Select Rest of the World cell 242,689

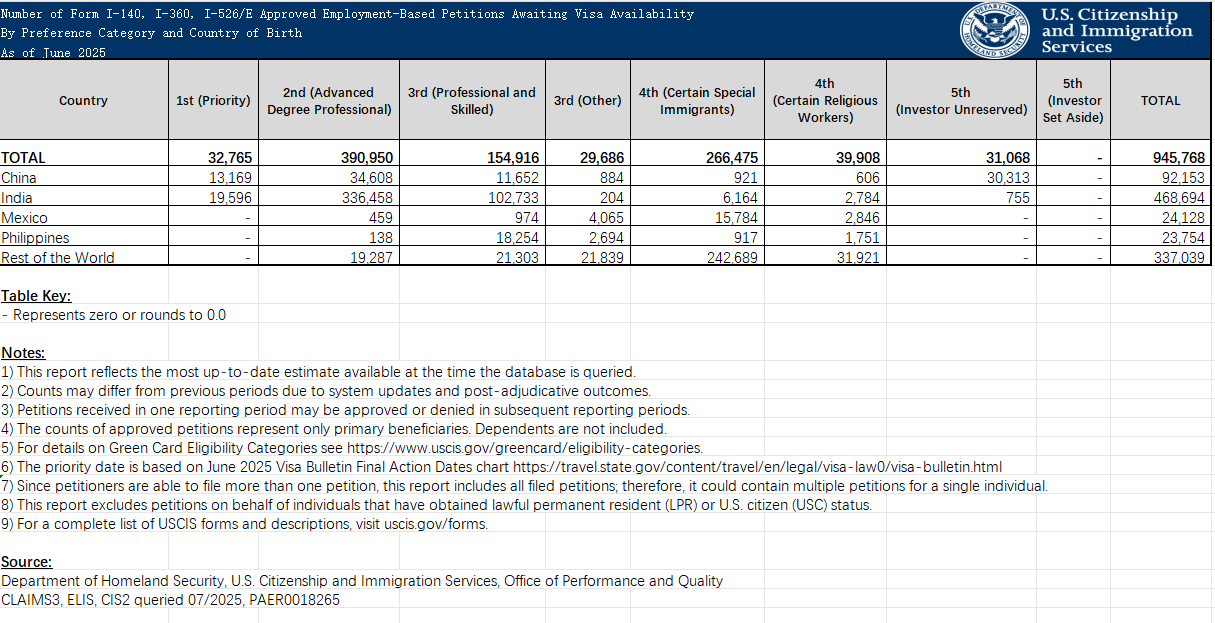pyautogui.click(x=697, y=258)
